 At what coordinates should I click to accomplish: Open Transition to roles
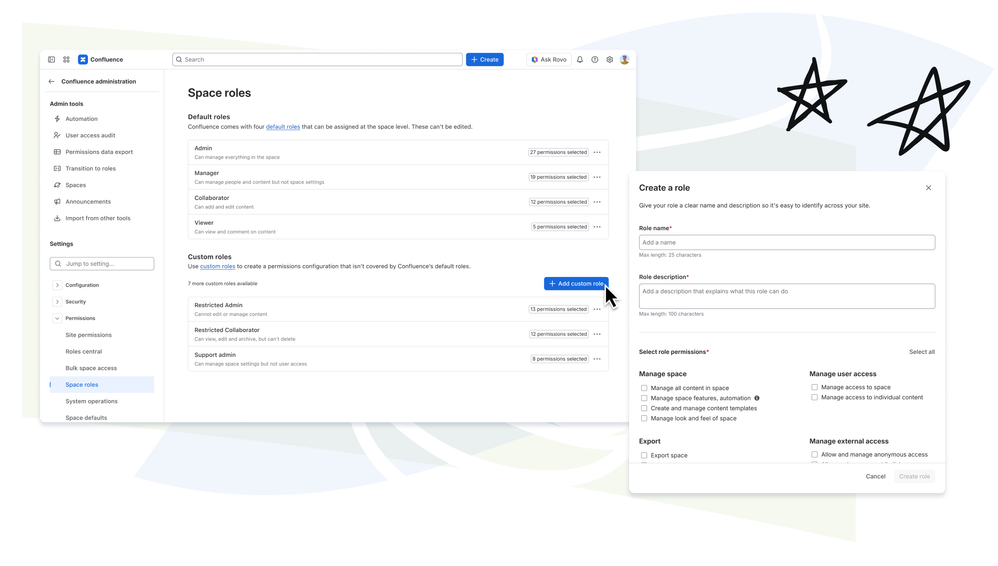(x=90, y=169)
